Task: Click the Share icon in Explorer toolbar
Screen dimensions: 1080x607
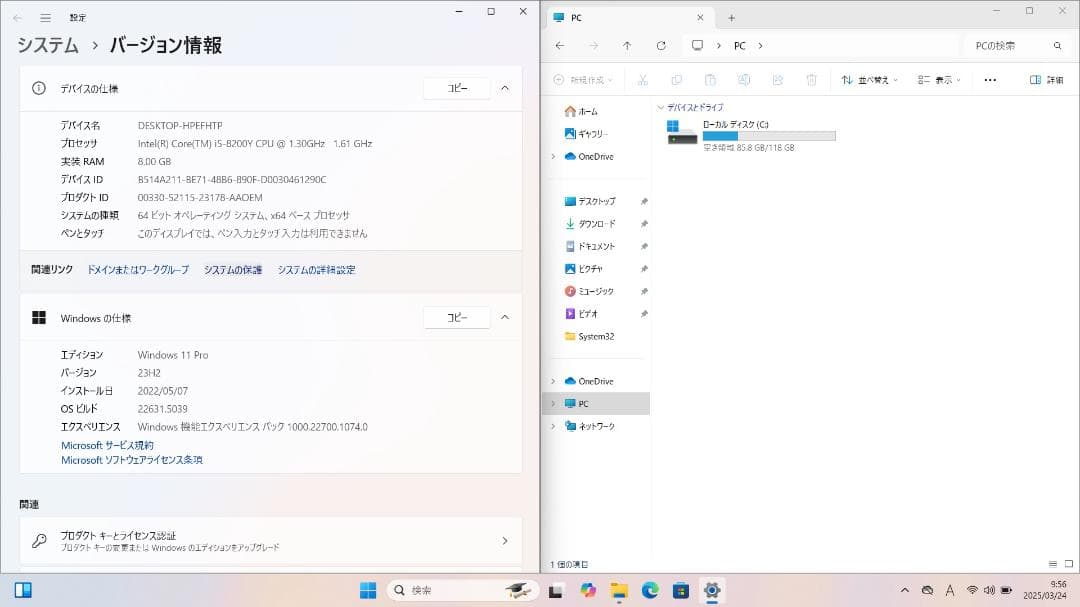Action: coord(779,79)
